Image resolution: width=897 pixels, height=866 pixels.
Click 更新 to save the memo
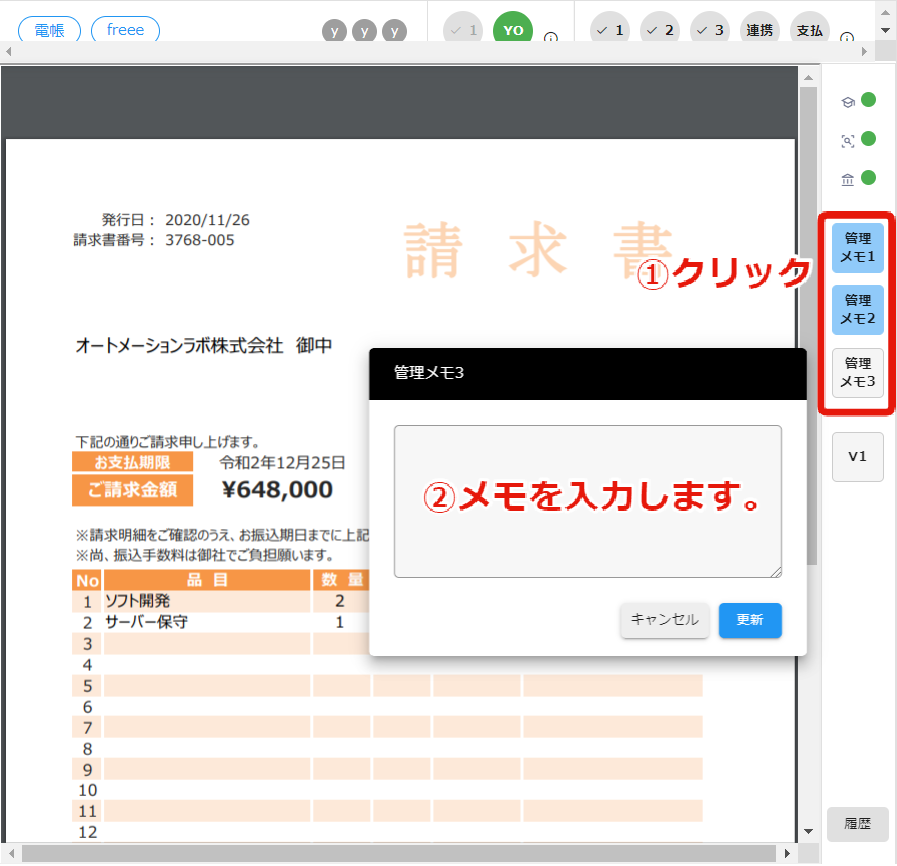(750, 620)
